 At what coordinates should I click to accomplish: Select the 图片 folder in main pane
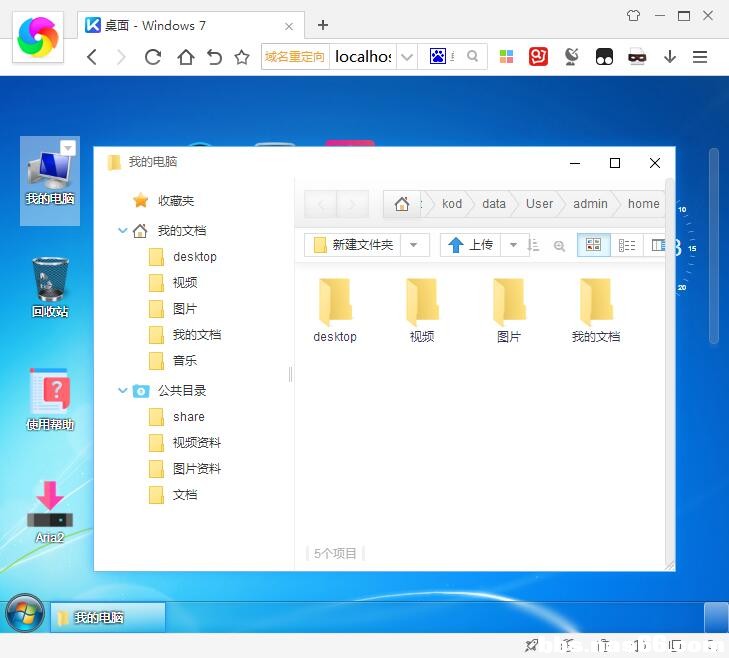coord(509,311)
